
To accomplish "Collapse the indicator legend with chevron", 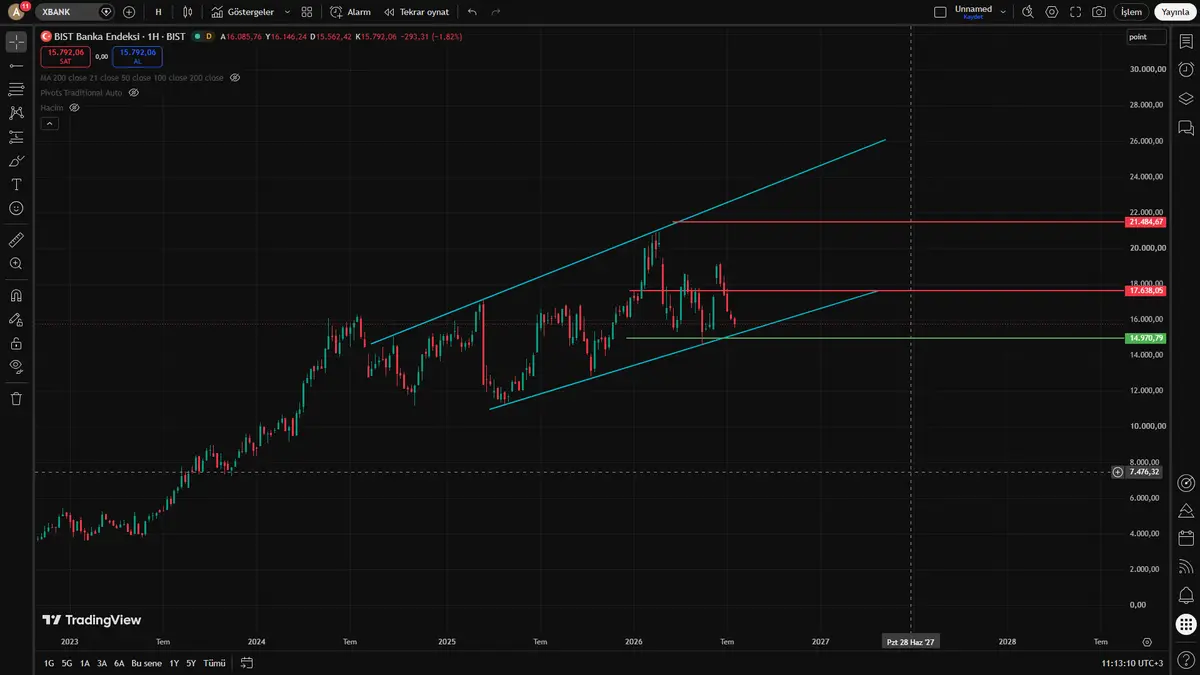I will [49, 123].
